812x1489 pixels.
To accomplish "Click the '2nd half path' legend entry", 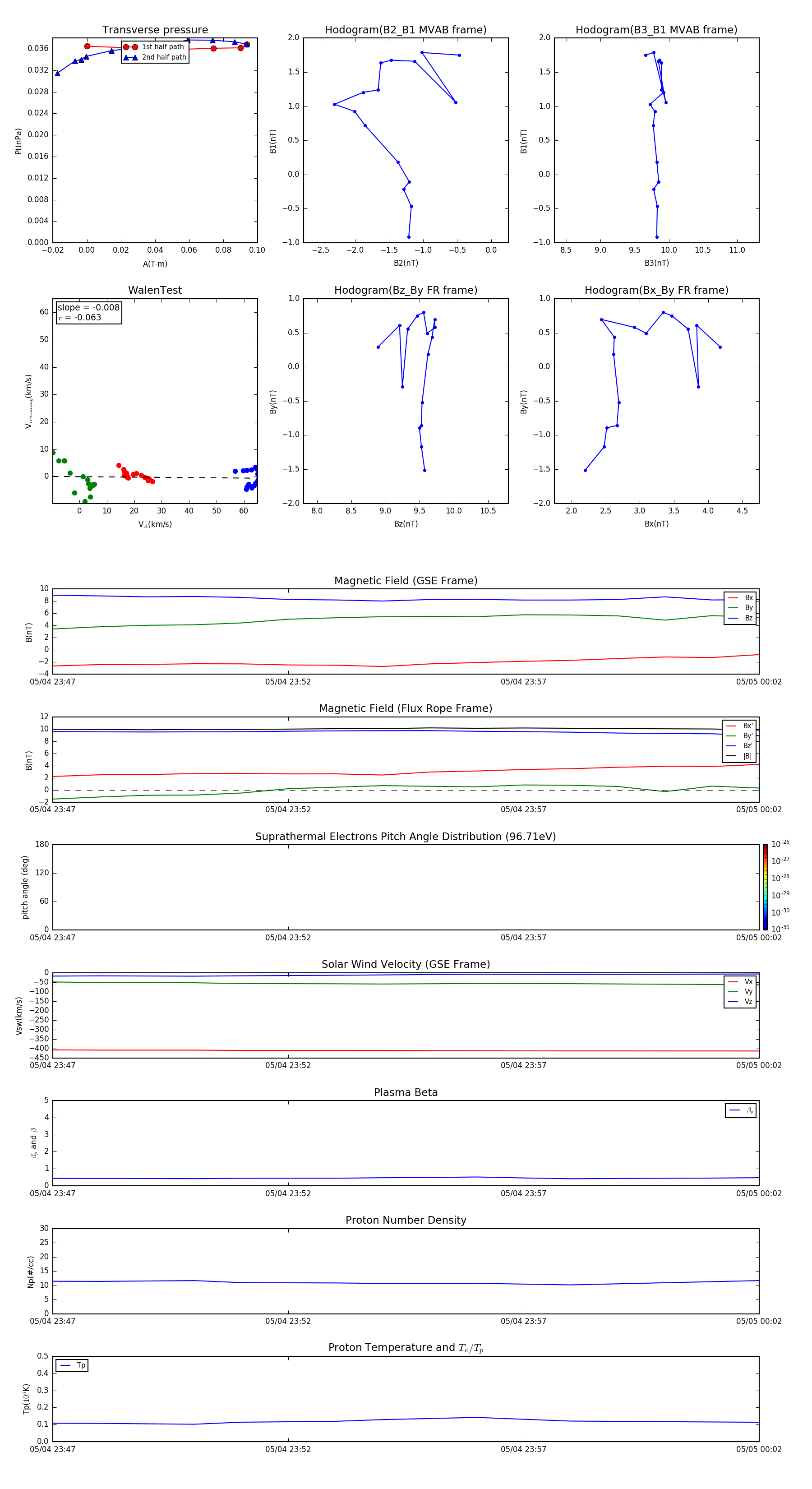I will (155, 57).
